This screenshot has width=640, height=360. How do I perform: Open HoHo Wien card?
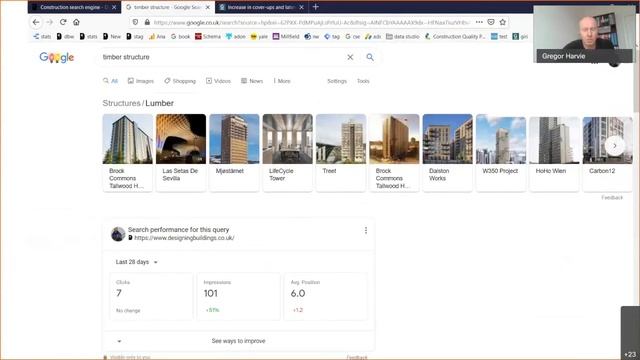pyautogui.click(x=554, y=153)
